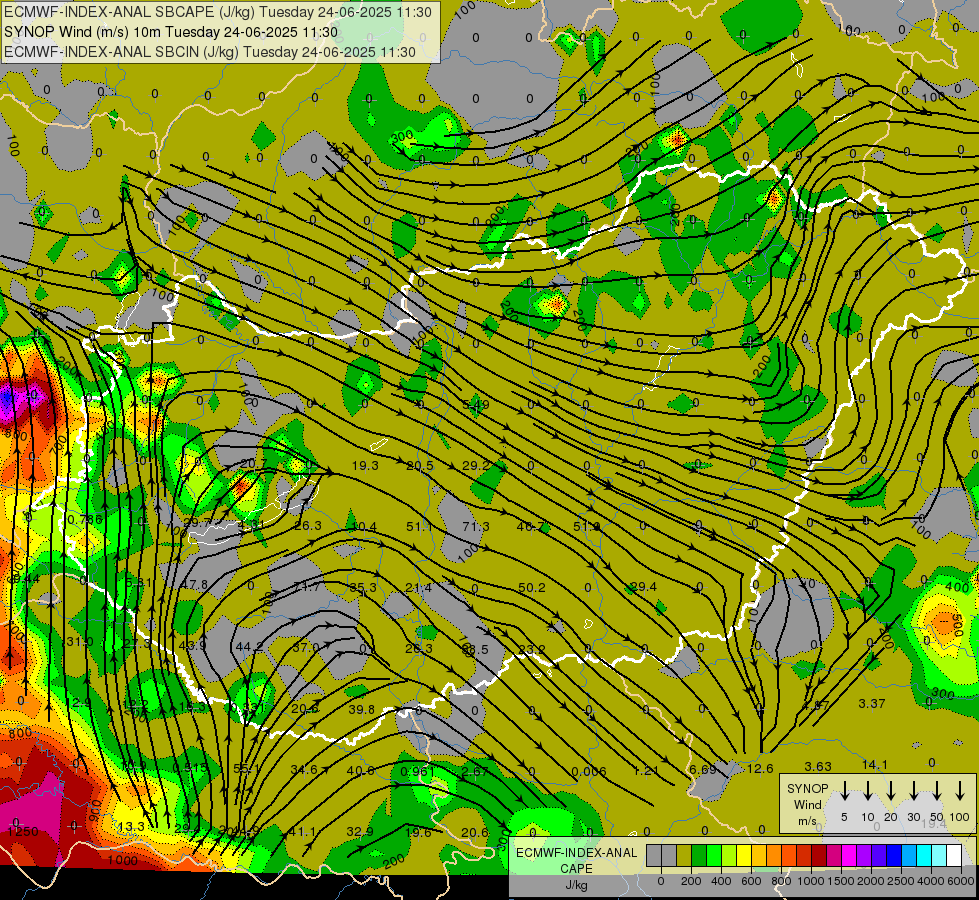The image size is (979, 900).
Task: Click the 1500 tick label in CAPE legend
Action: pos(841,881)
